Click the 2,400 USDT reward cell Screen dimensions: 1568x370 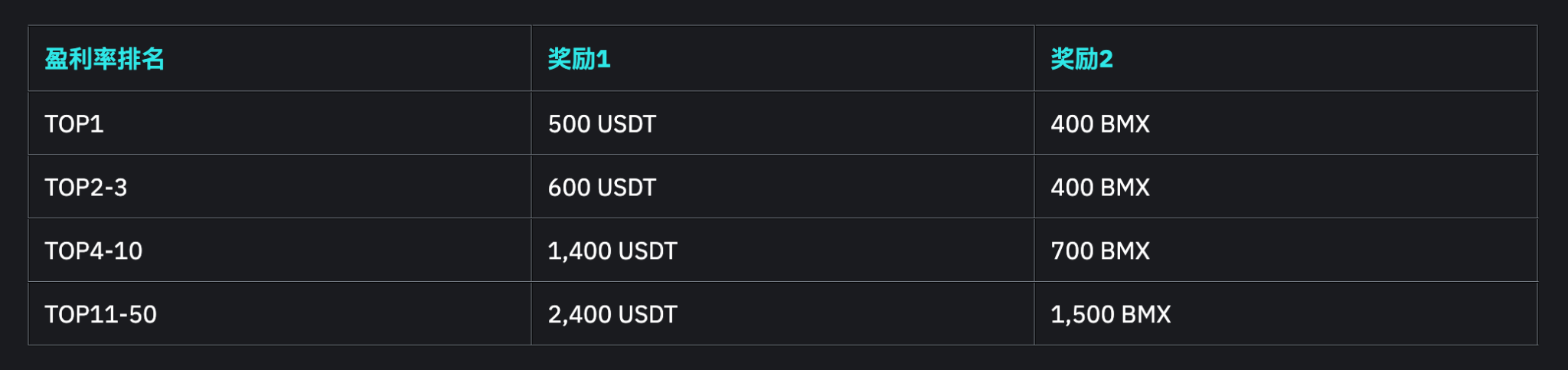coord(612,315)
